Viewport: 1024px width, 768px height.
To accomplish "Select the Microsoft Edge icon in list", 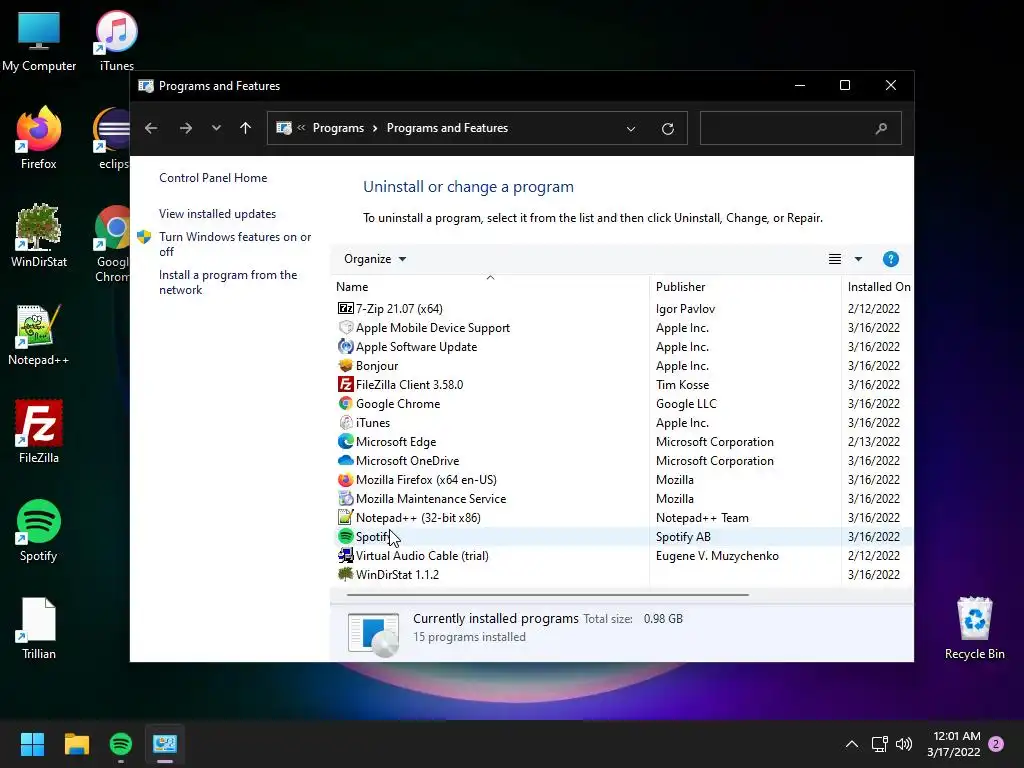I will [x=345, y=441].
